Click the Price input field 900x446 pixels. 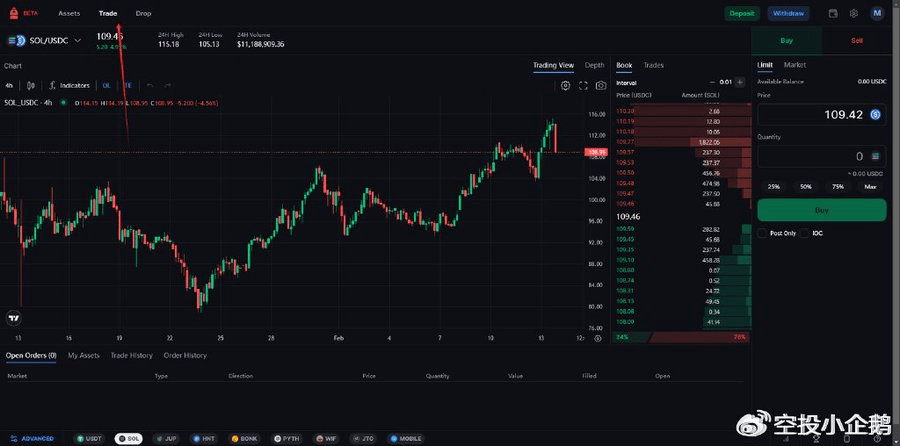[812, 115]
